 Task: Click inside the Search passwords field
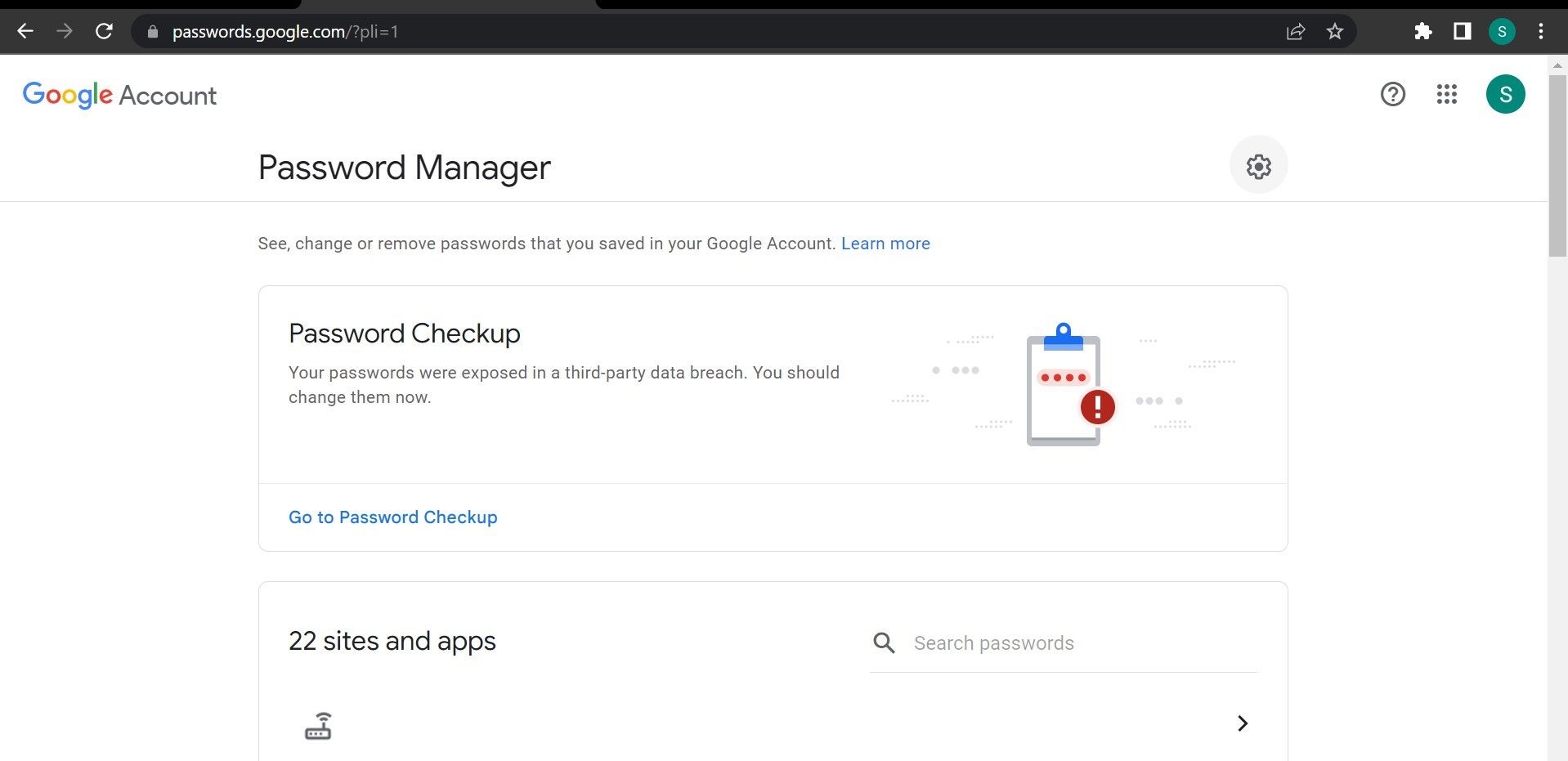click(x=1022, y=643)
